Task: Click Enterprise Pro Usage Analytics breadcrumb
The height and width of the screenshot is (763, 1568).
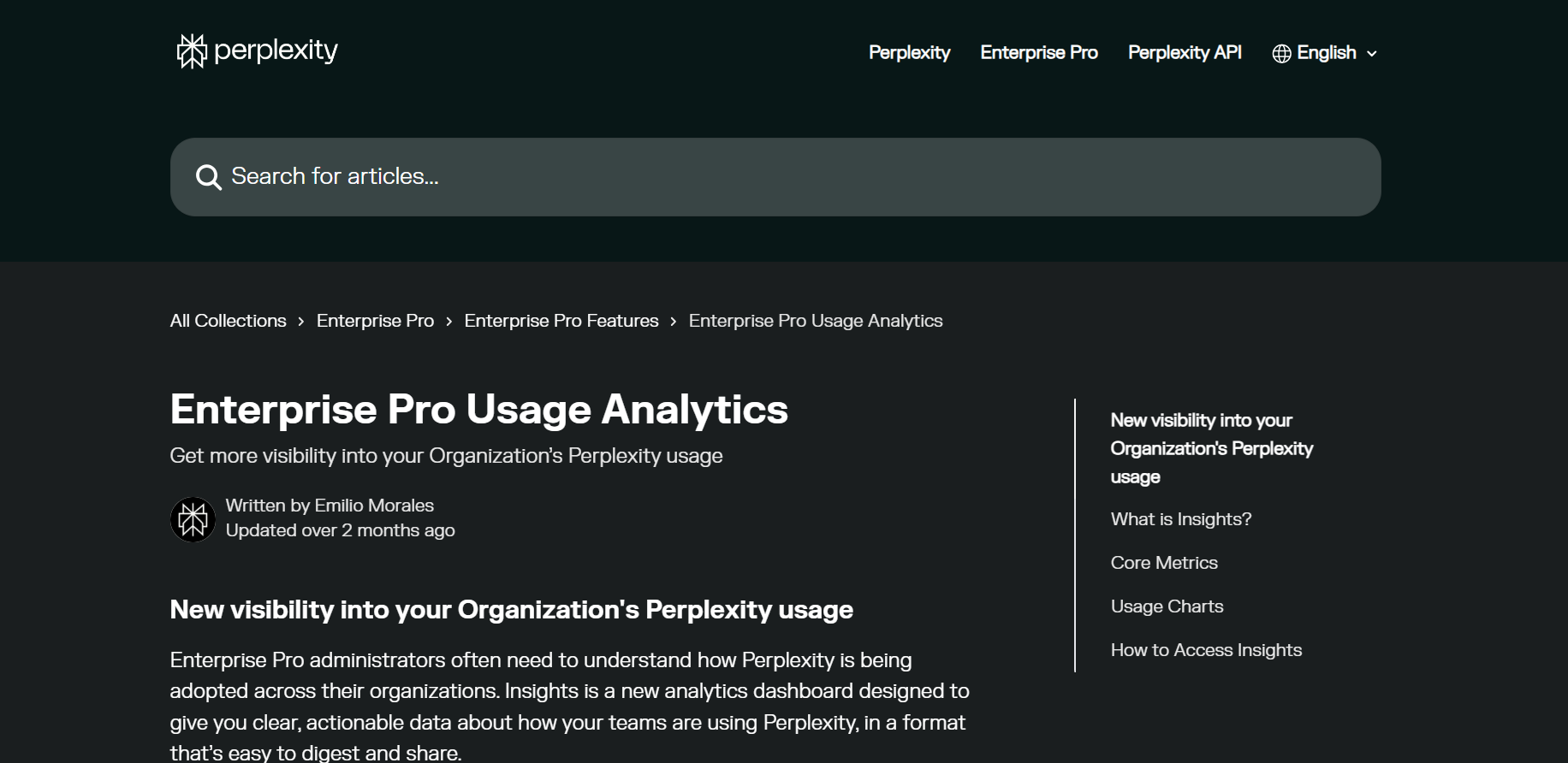Action: [x=816, y=321]
